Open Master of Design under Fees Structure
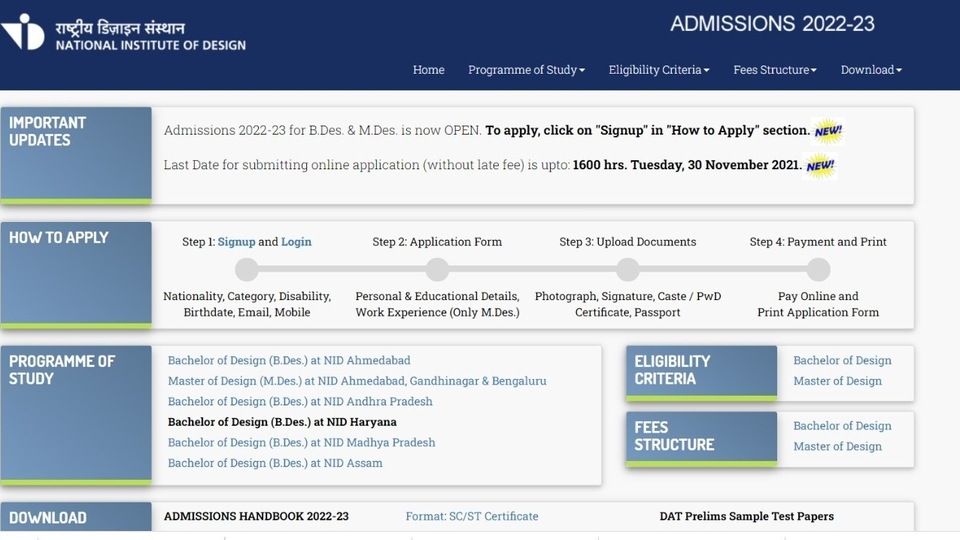Viewport: 960px width, 540px height. tap(838, 446)
